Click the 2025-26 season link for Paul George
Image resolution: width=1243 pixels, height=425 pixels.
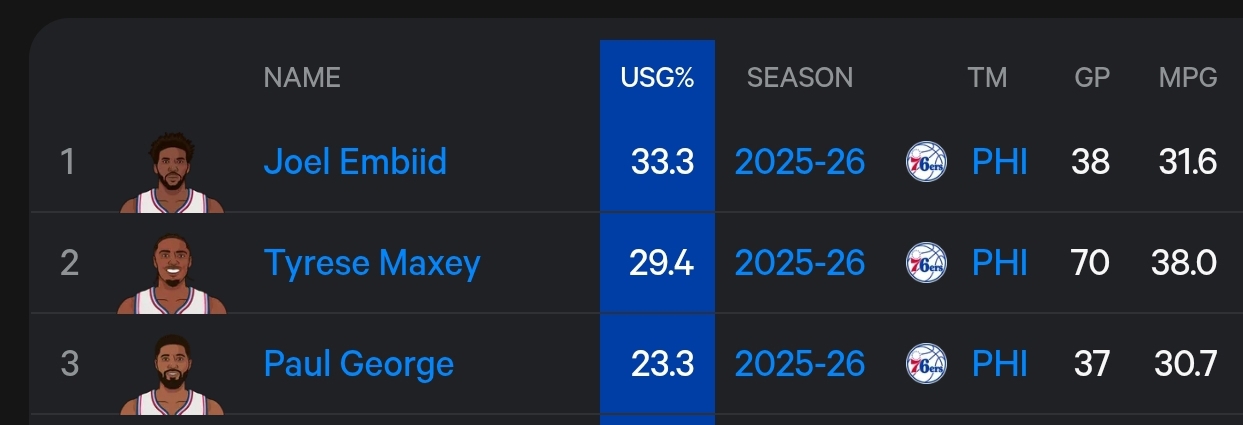click(x=800, y=364)
